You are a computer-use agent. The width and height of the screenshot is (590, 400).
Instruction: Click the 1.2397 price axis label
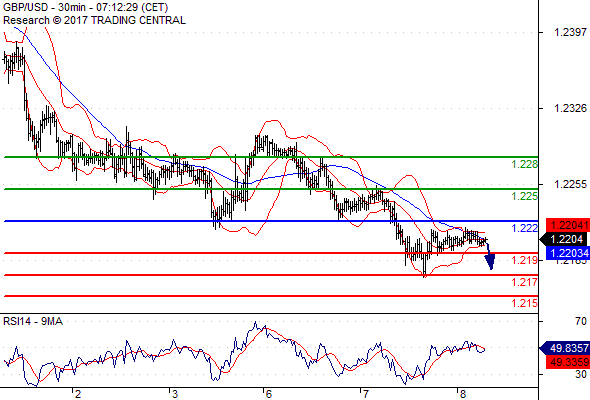570,32
